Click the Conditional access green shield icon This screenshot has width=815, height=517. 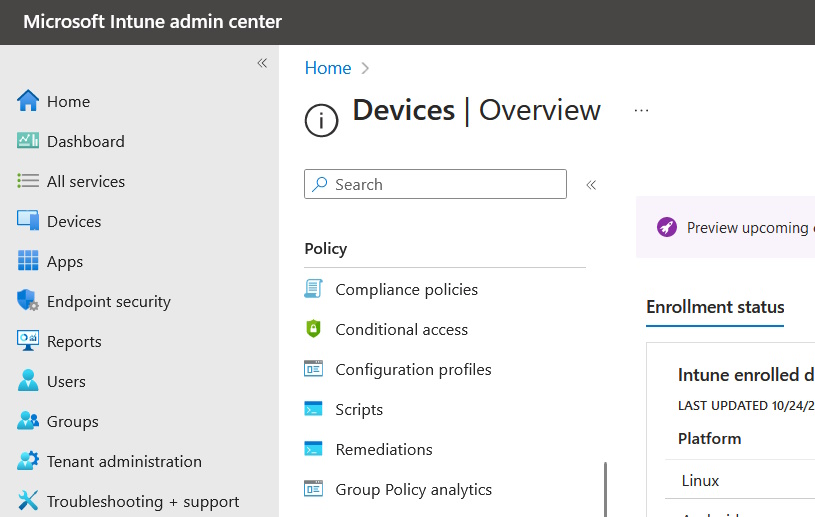pos(313,329)
